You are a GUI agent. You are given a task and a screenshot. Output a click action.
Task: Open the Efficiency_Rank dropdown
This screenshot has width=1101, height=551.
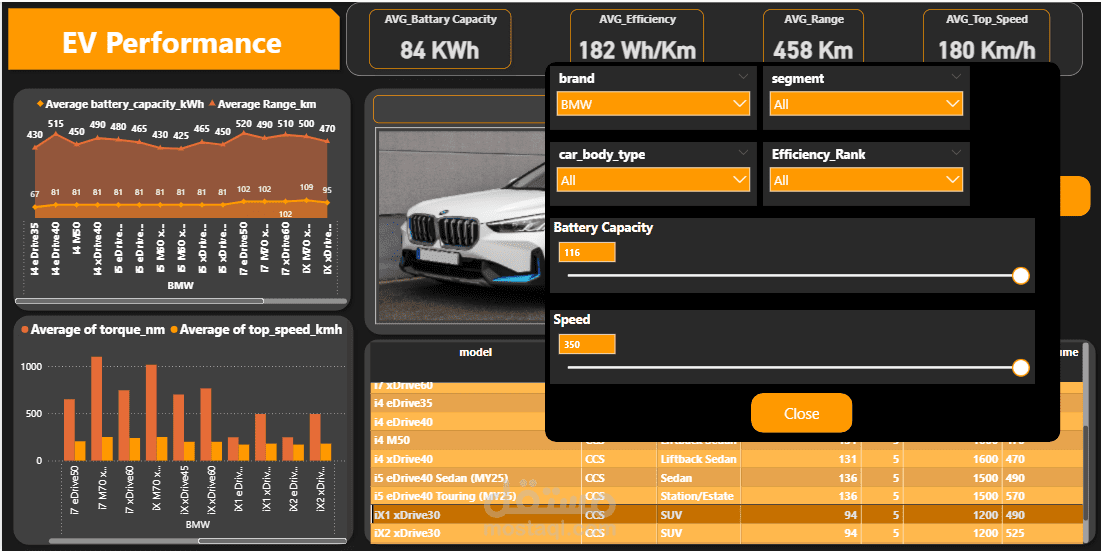[866, 180]
